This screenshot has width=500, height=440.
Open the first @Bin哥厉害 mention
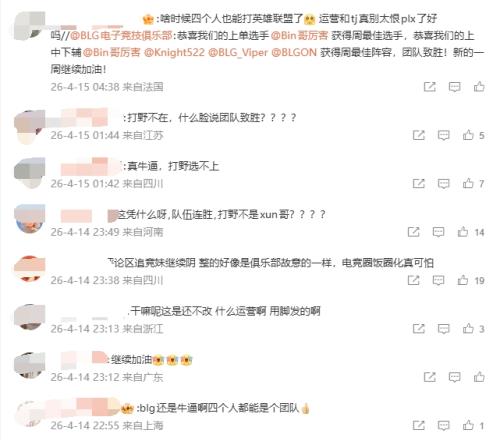click(300, 35)
